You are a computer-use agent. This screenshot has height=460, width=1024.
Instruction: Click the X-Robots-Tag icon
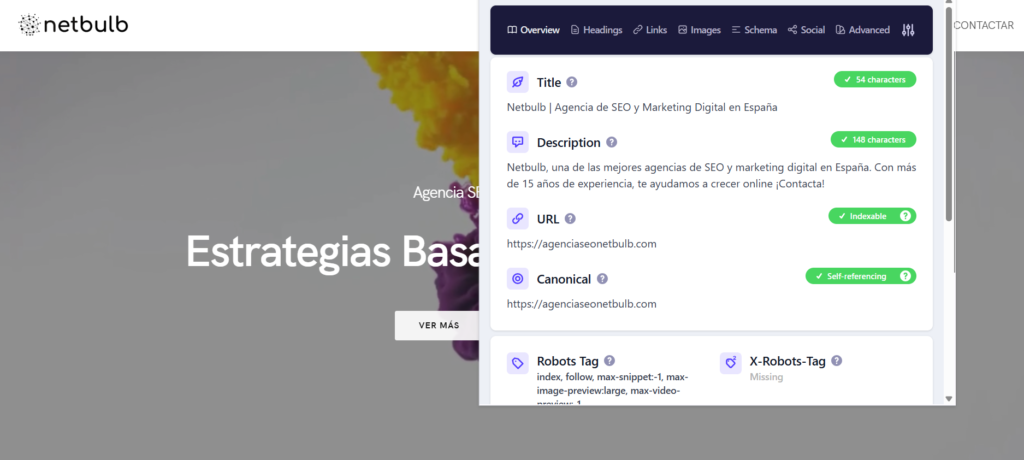[x=731, y=363]
